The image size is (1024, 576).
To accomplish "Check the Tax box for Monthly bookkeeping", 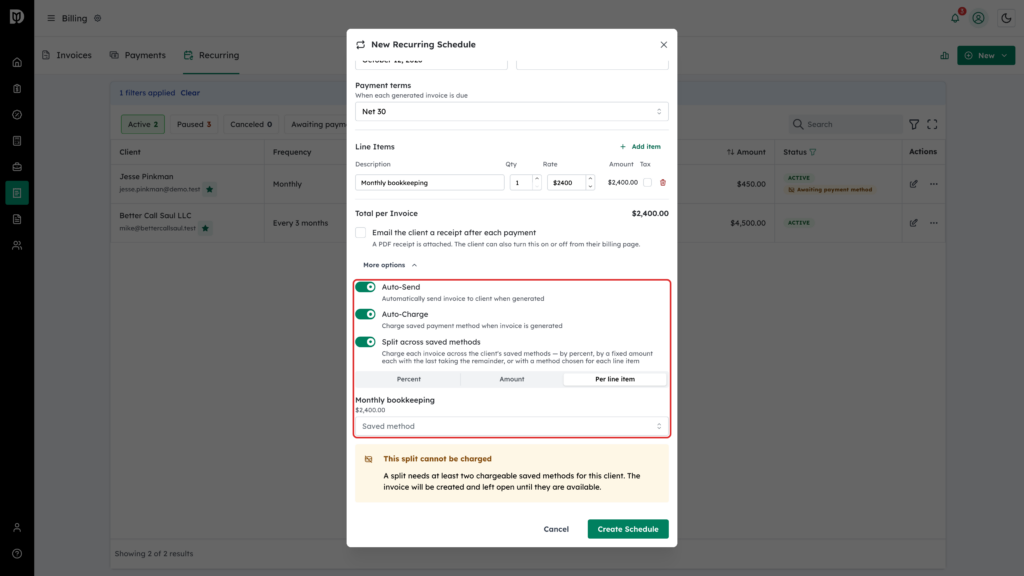I will 647,183.
